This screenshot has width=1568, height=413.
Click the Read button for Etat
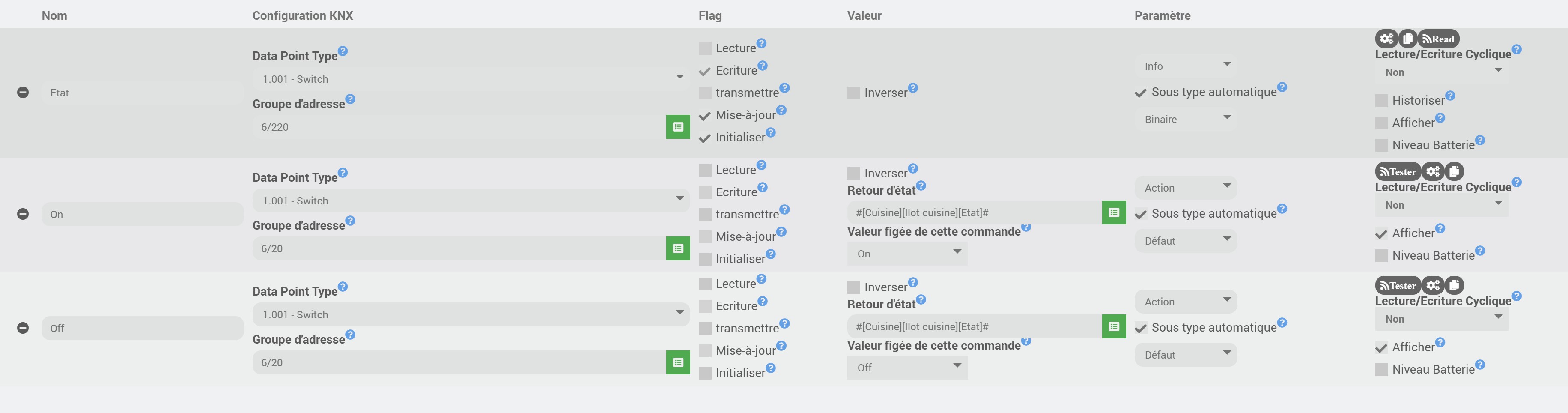(1439, 39)
